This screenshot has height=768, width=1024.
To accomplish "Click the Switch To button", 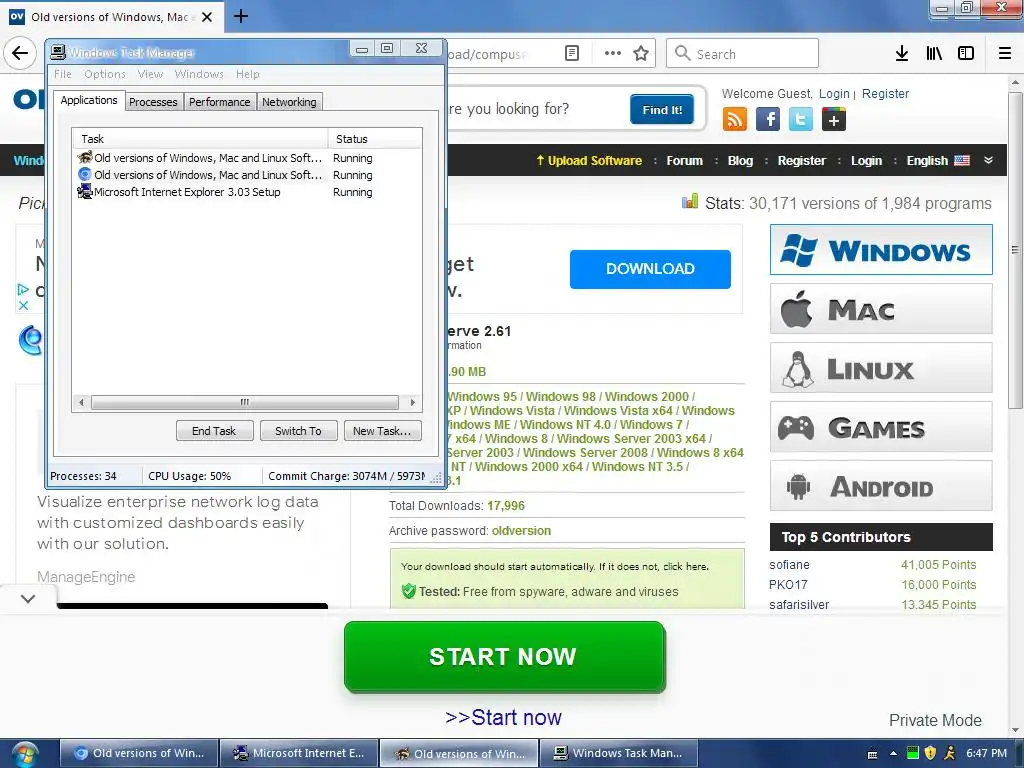I will [x=298, y=431].
